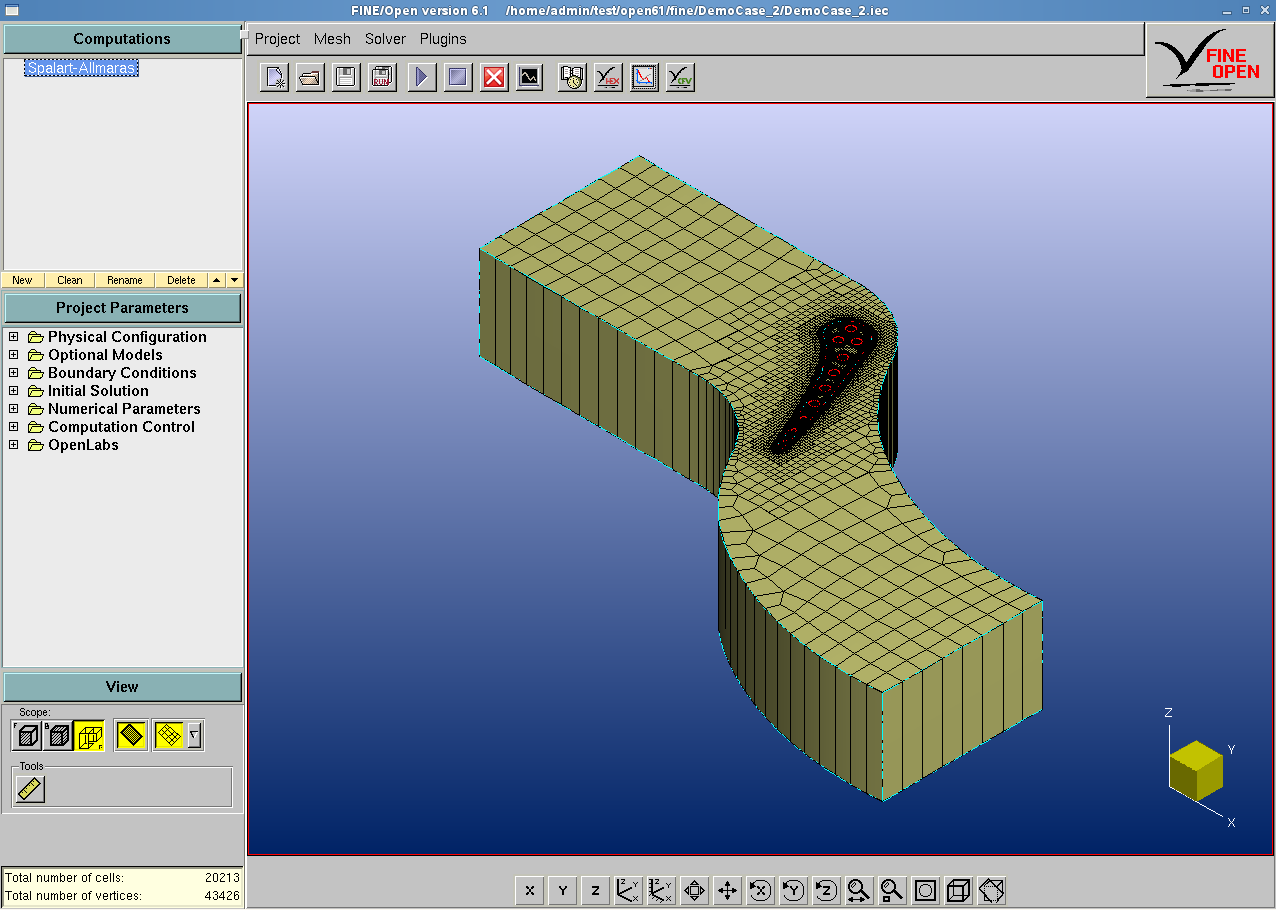Launch HEXPRESS with the HEX icon
The height and width of the screenshot is (911, 1276).
coord(608,77)
